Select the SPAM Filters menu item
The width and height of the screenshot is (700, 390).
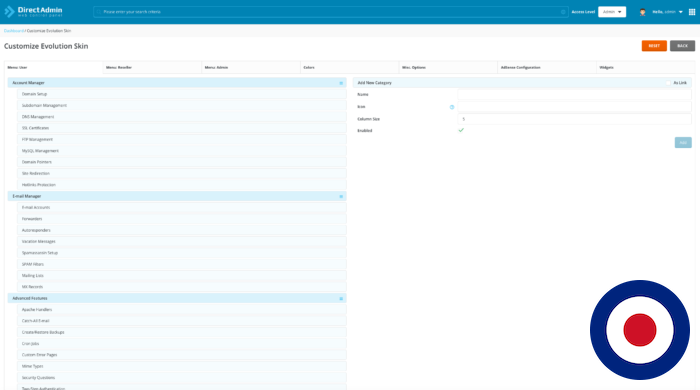(182, 264)
